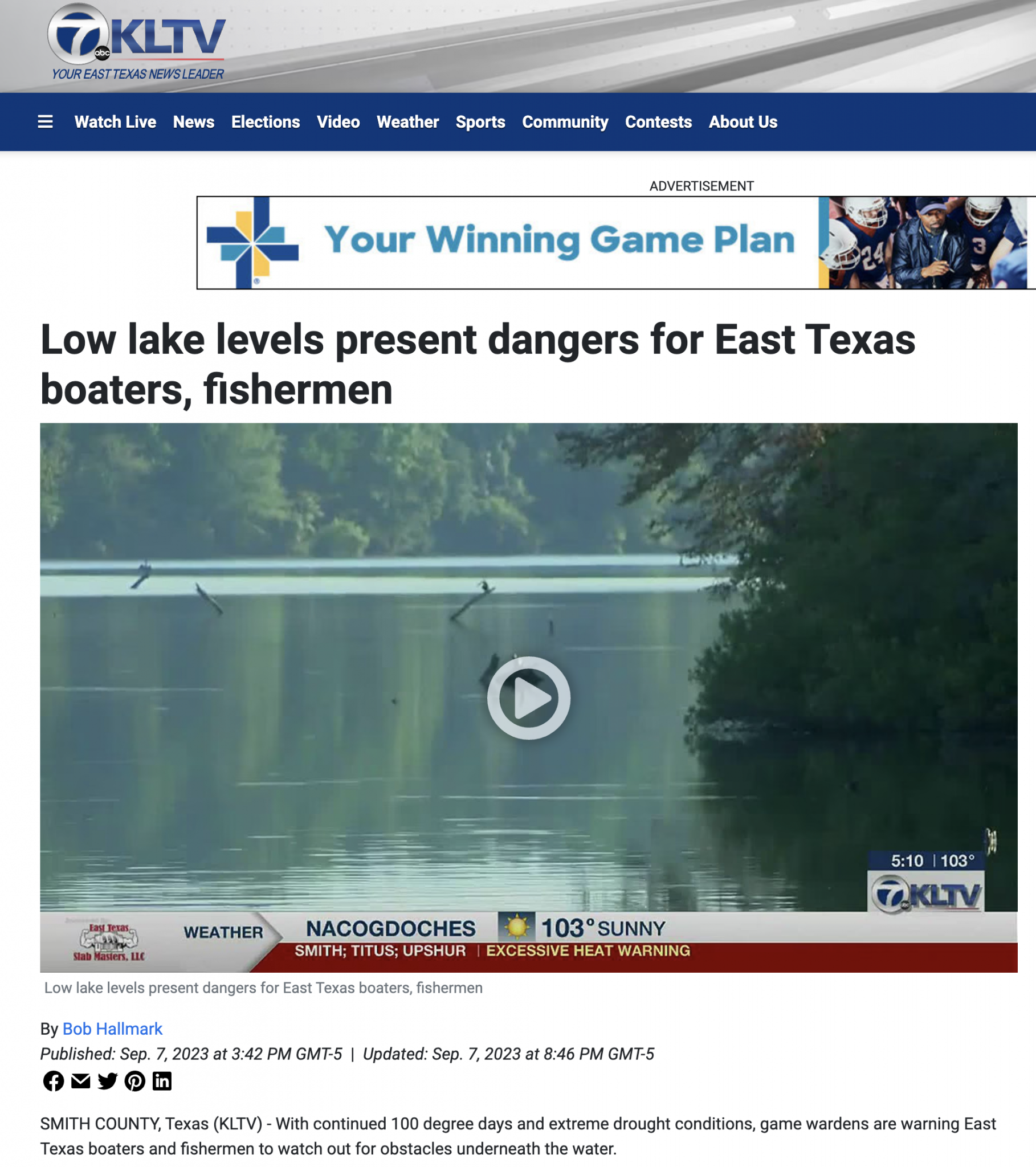
Task: Open the hamburger navigation menu
Action: coord(45,121)
